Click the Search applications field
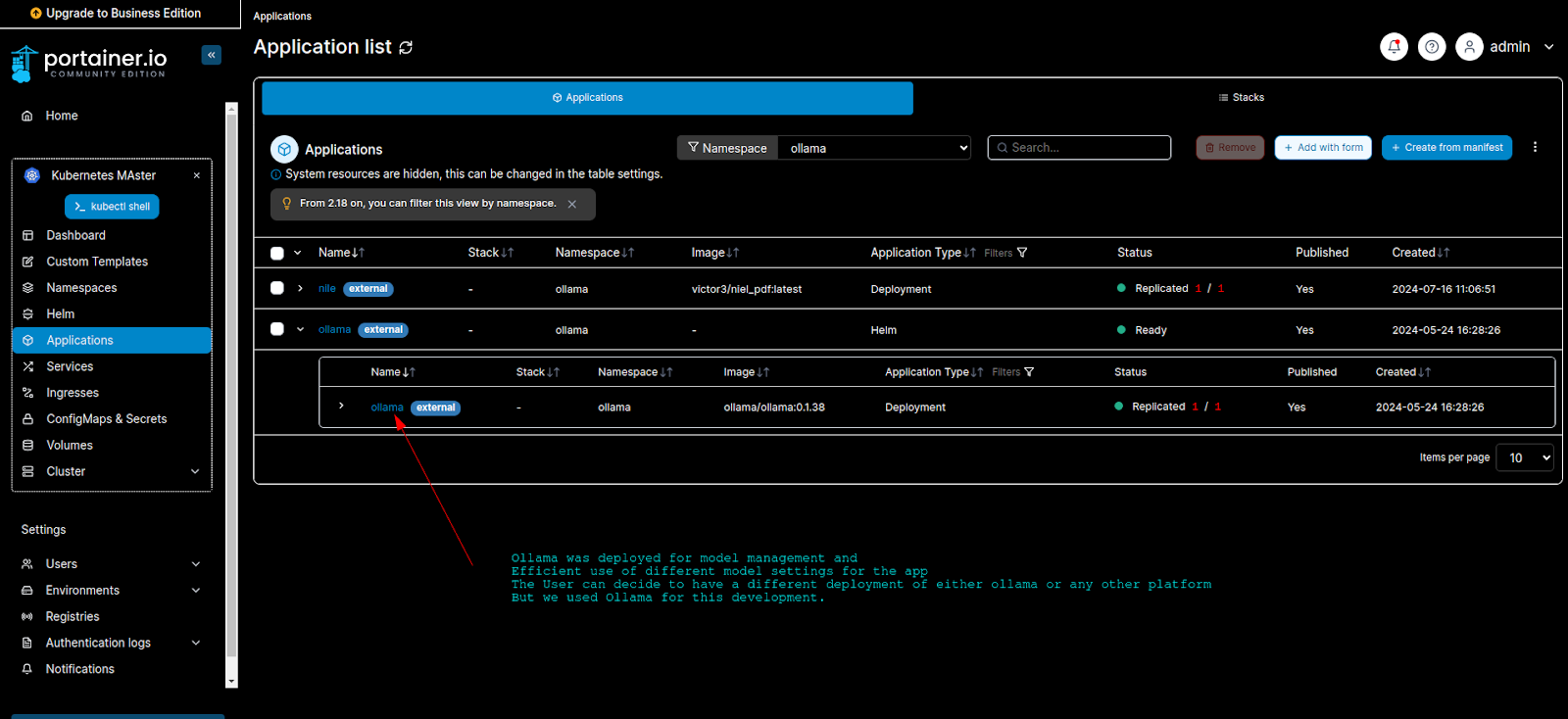This screenshot has width=1568, height=719. pos(1079,148)
